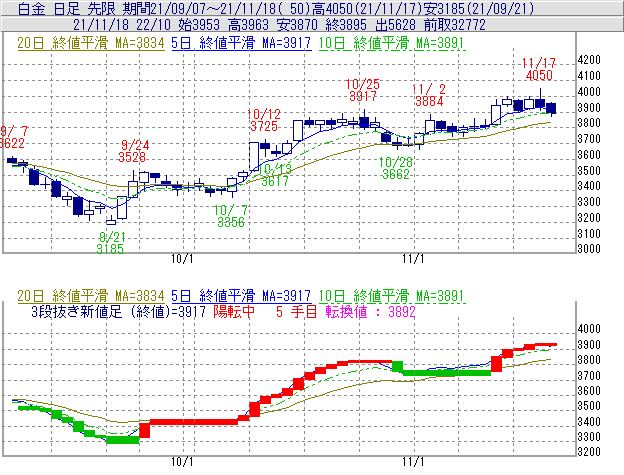Screen dimensions: 624x475
Task: Click the 陽転中 status text
Action: (x=234, y=311)
